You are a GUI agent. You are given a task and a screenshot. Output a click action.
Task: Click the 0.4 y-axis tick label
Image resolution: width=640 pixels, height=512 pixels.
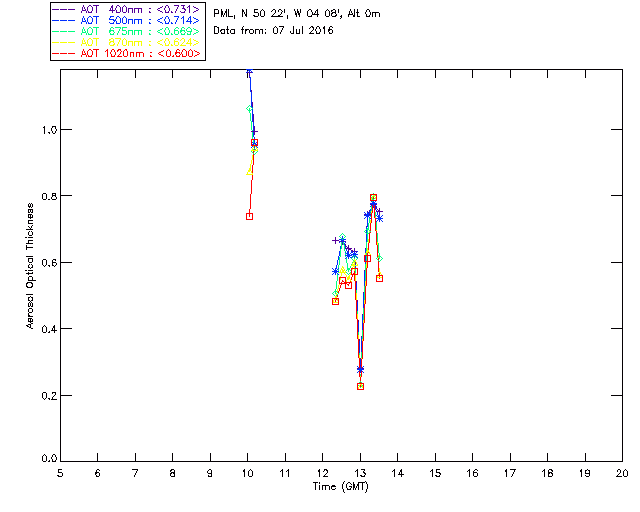(x=48, y=329)
